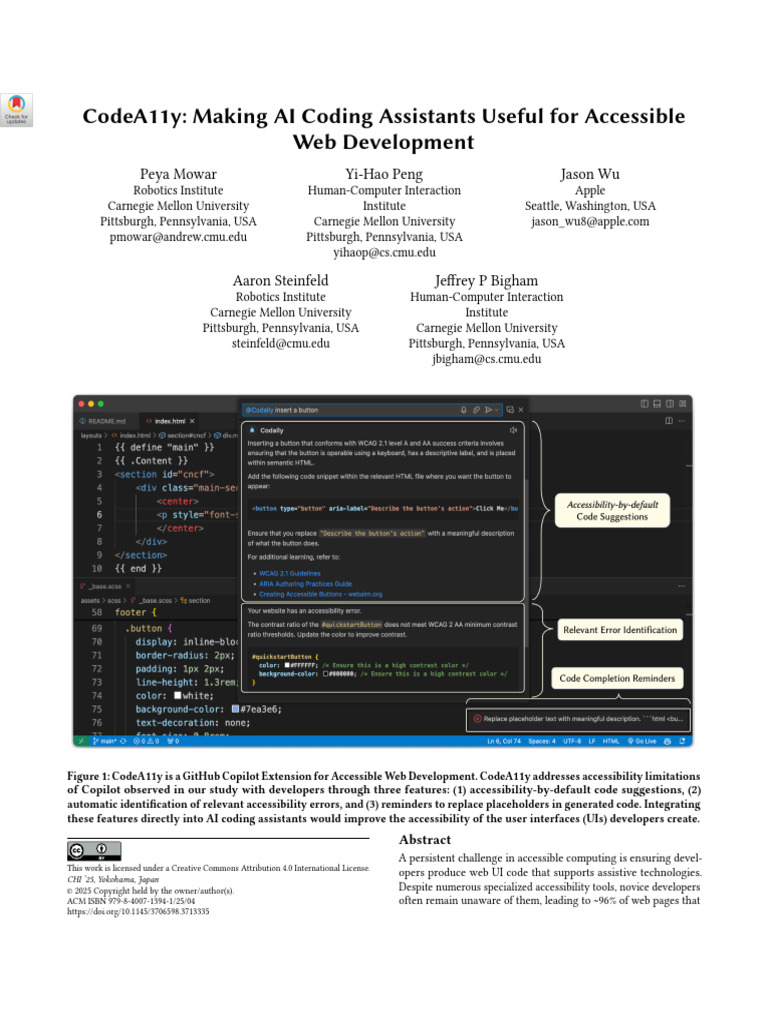Click the #000000 swatch in quickstartButton snippet
The image size is (768, 1024).
click(326, 673)
